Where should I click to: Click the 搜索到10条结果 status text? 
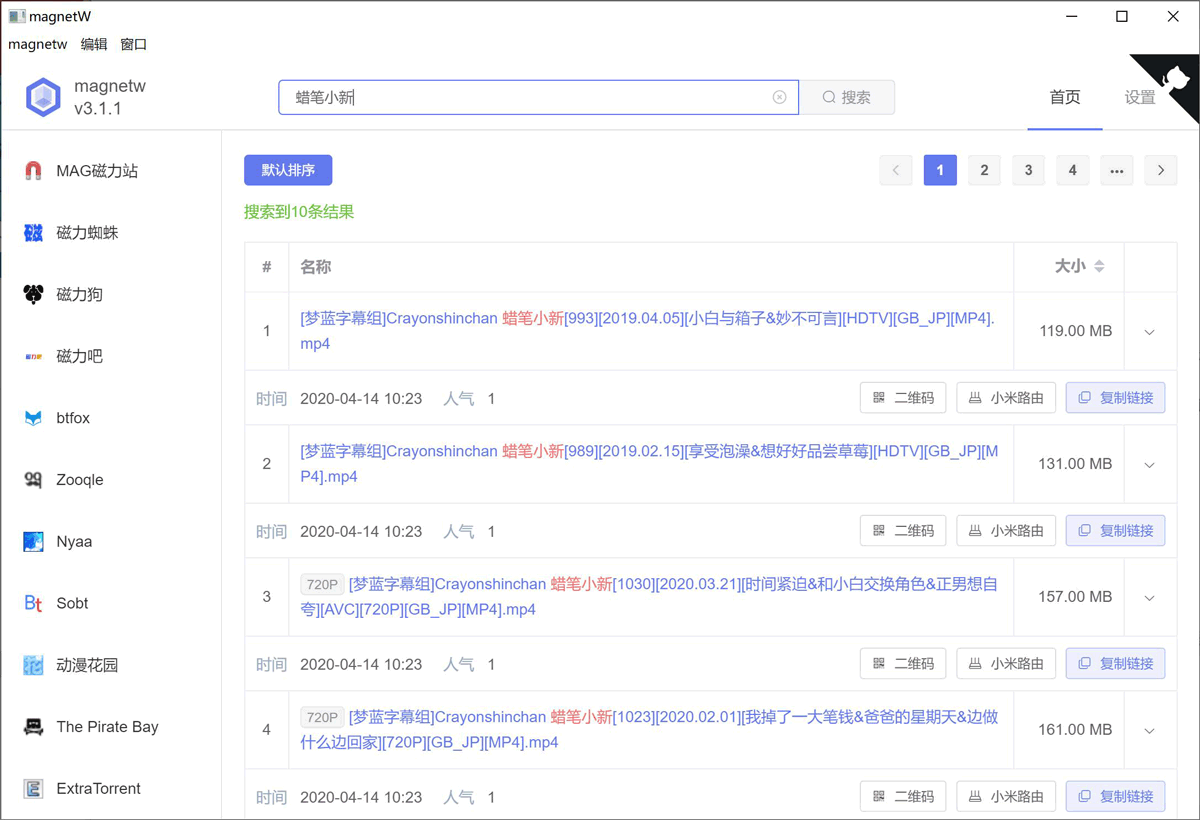pos(299,212)
